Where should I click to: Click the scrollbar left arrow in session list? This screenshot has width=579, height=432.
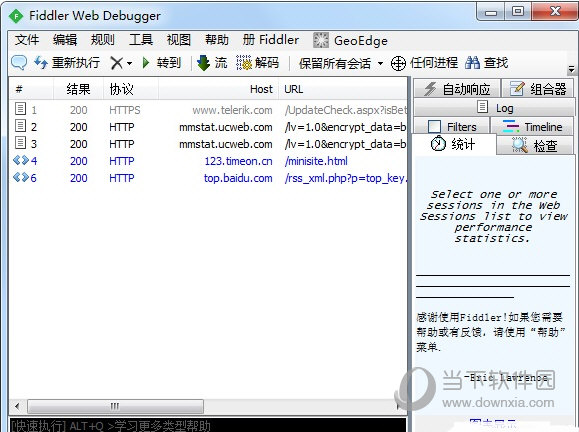coord(17,407)
